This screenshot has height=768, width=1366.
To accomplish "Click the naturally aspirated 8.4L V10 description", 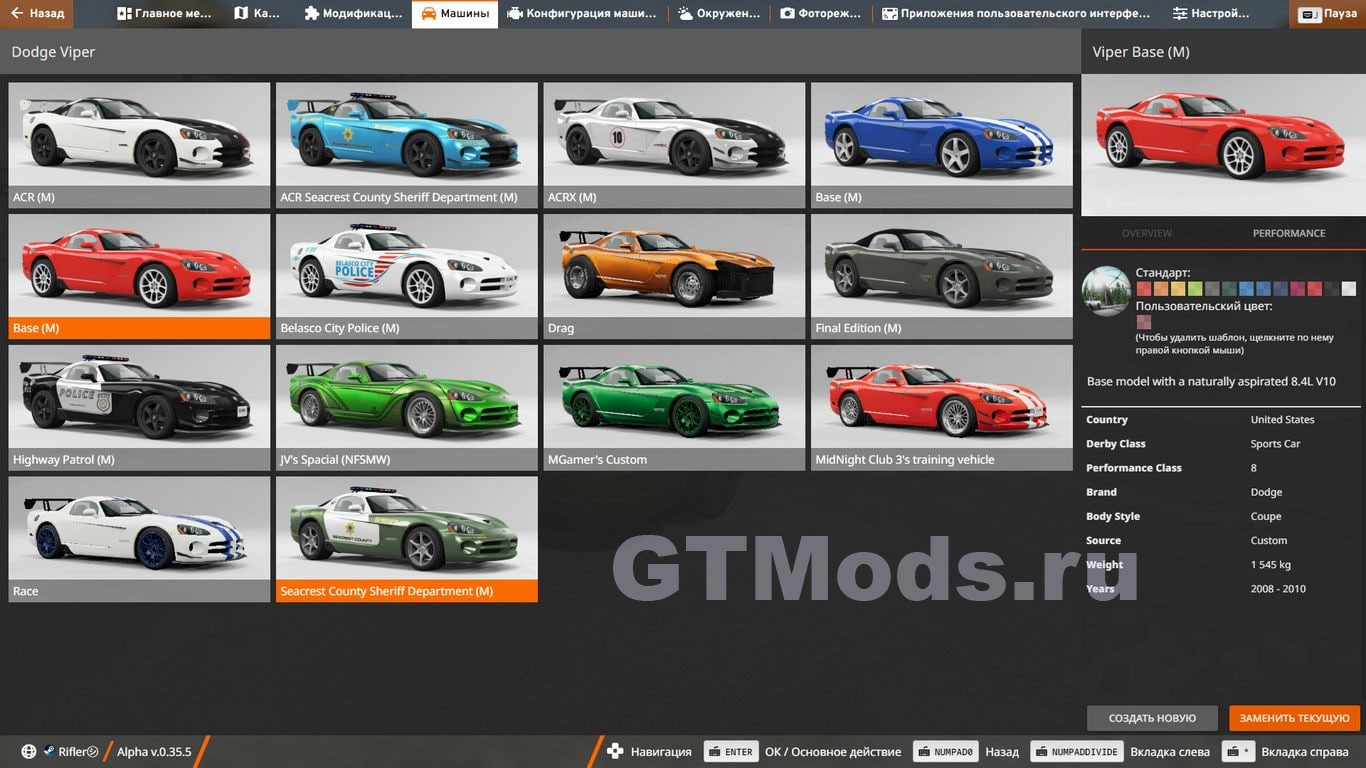I will 1211,382.
